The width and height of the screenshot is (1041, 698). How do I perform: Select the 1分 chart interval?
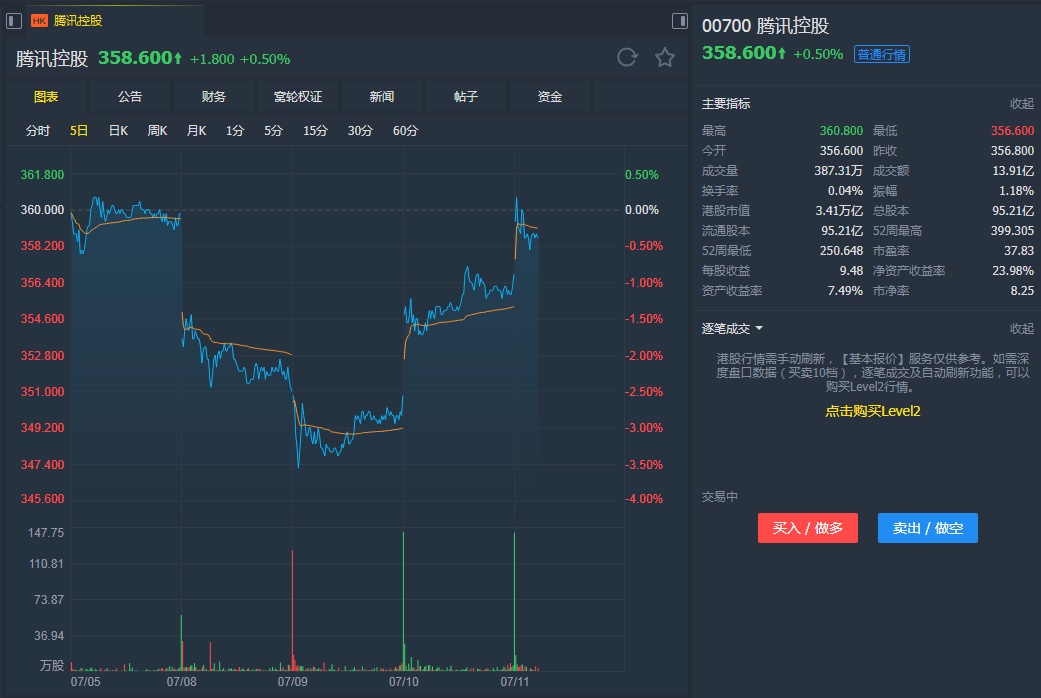[235, 131]
